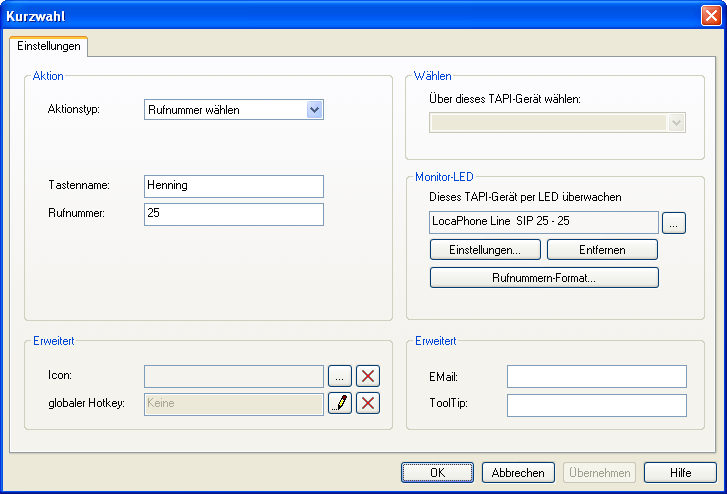Focus the Rufnummer input field
The image size is (727, 494).
point(234,214)
